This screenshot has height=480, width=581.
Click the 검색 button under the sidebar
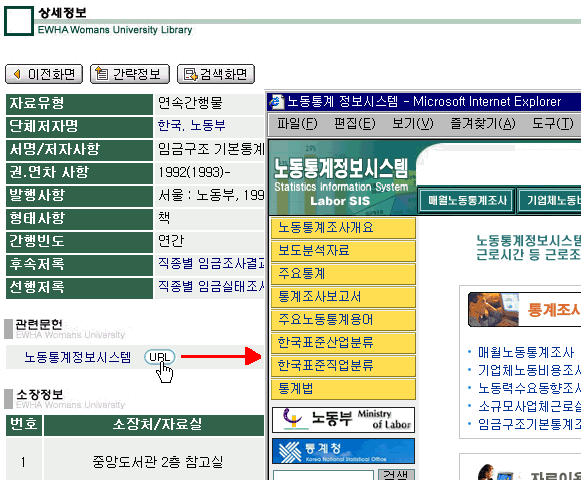click(396, 474)
